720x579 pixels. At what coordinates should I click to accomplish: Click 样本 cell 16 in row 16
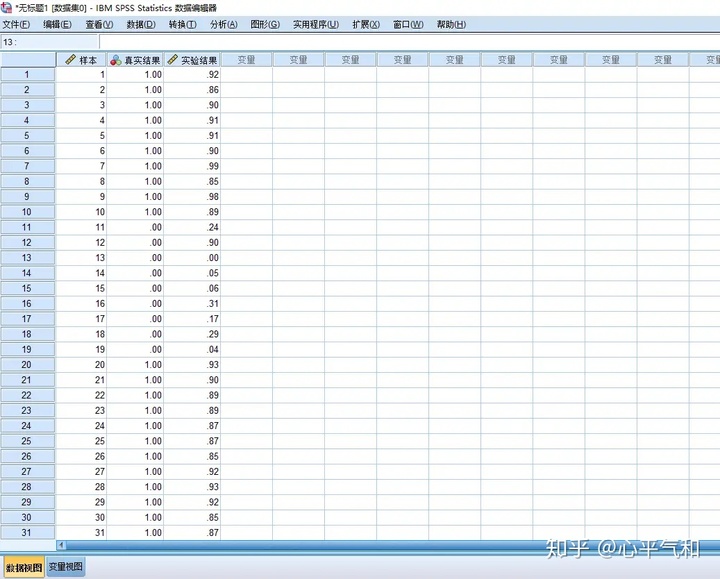81,304
